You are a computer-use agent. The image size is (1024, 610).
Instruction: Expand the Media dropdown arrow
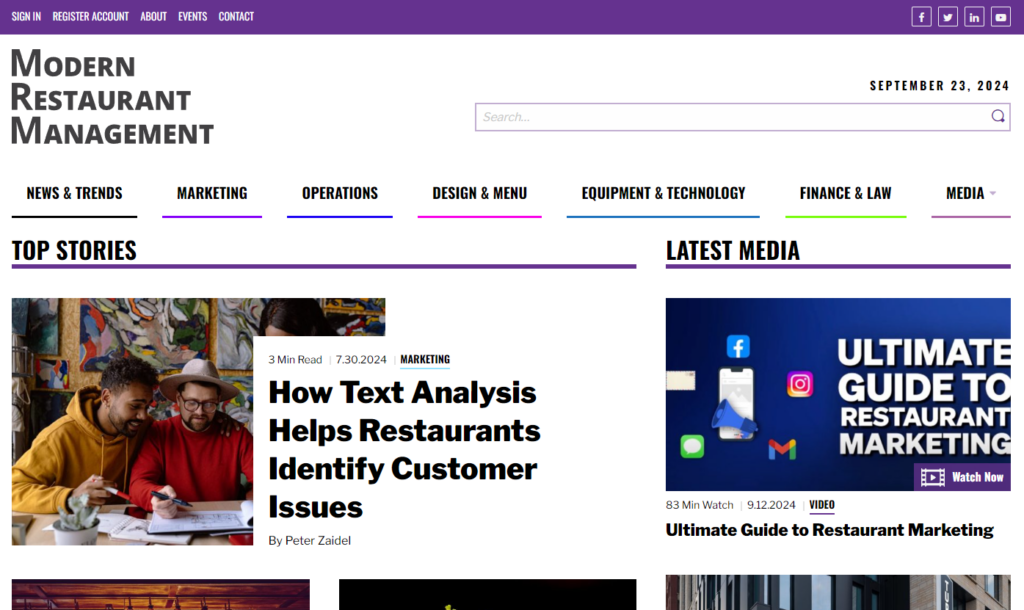pyautogui.click(x=993, y=193)
